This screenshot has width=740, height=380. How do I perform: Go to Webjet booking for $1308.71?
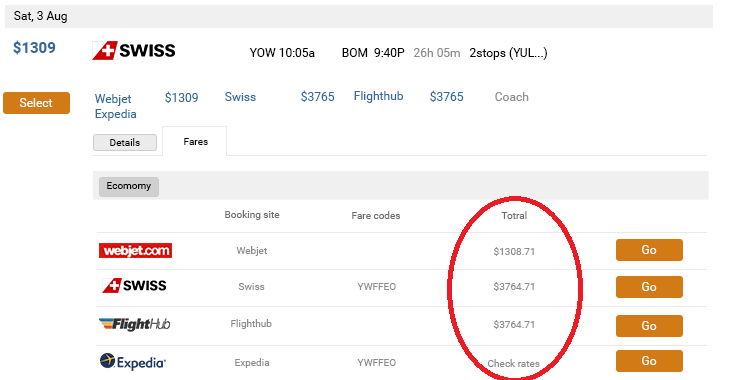pyautogui.click(x=649, y=250)
